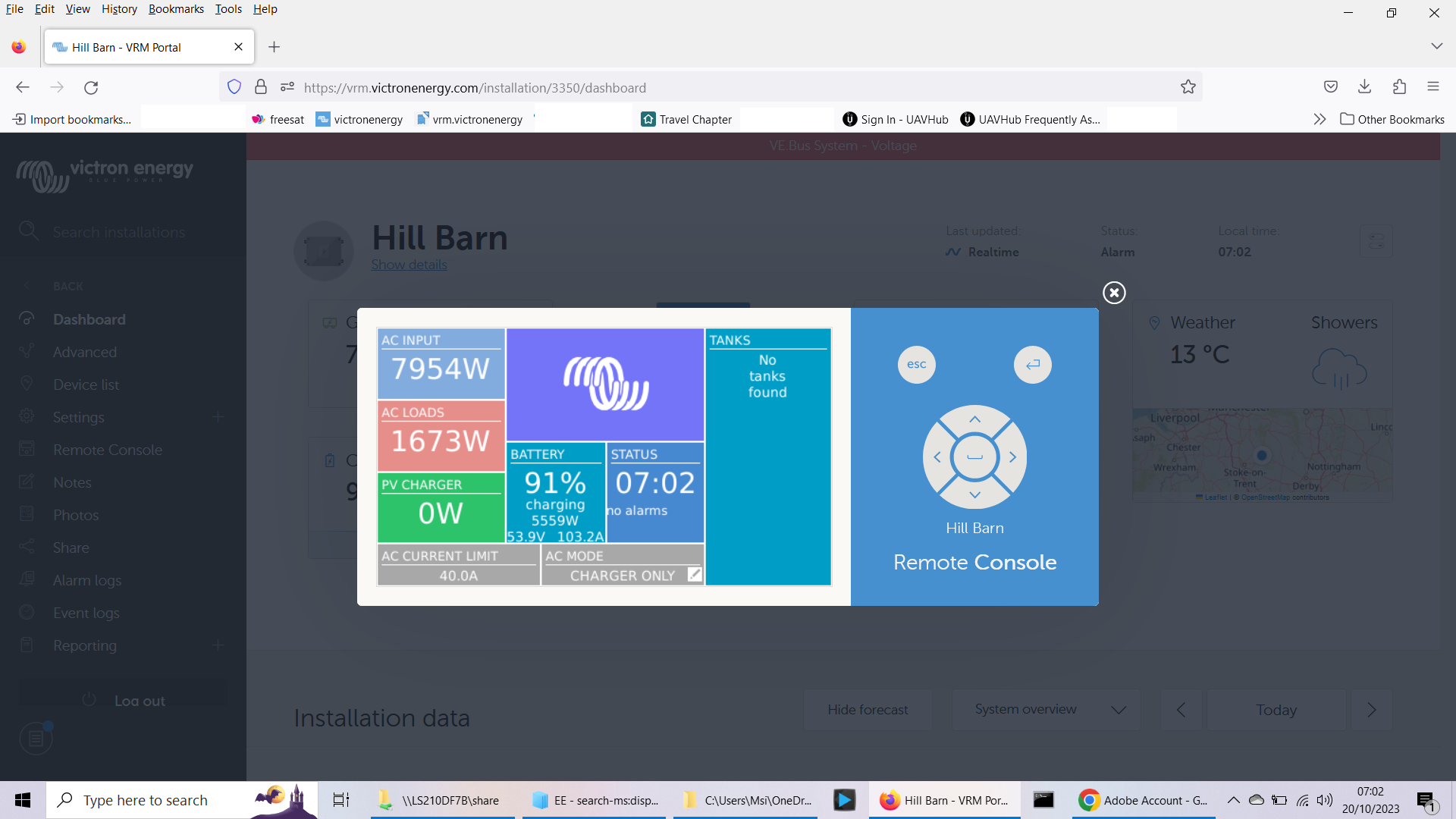Click the Show details link

409,265
